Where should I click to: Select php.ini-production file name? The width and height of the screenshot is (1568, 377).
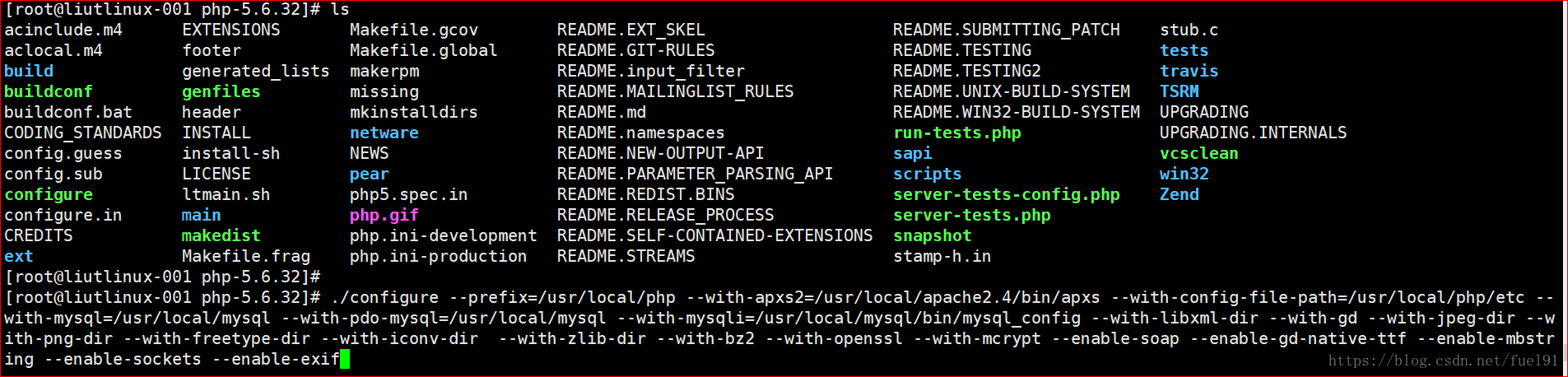pos(439,257)
